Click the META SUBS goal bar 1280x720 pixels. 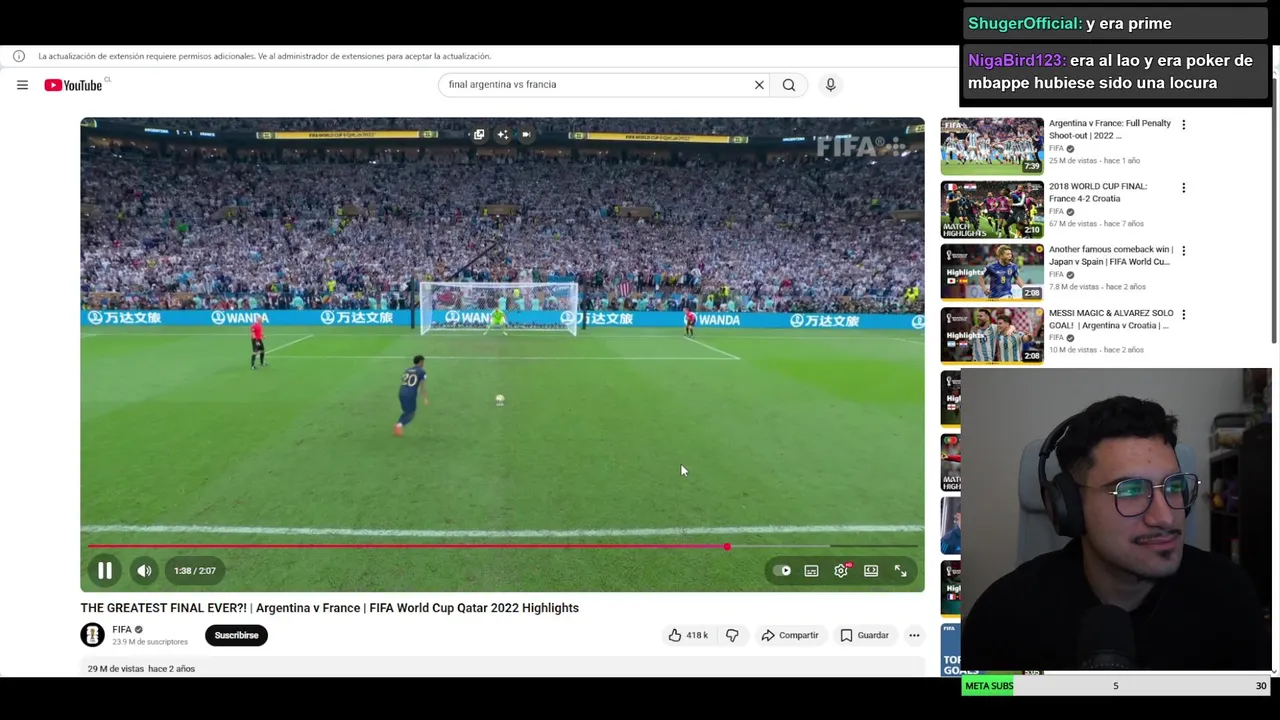click(x=1116, y=686)
